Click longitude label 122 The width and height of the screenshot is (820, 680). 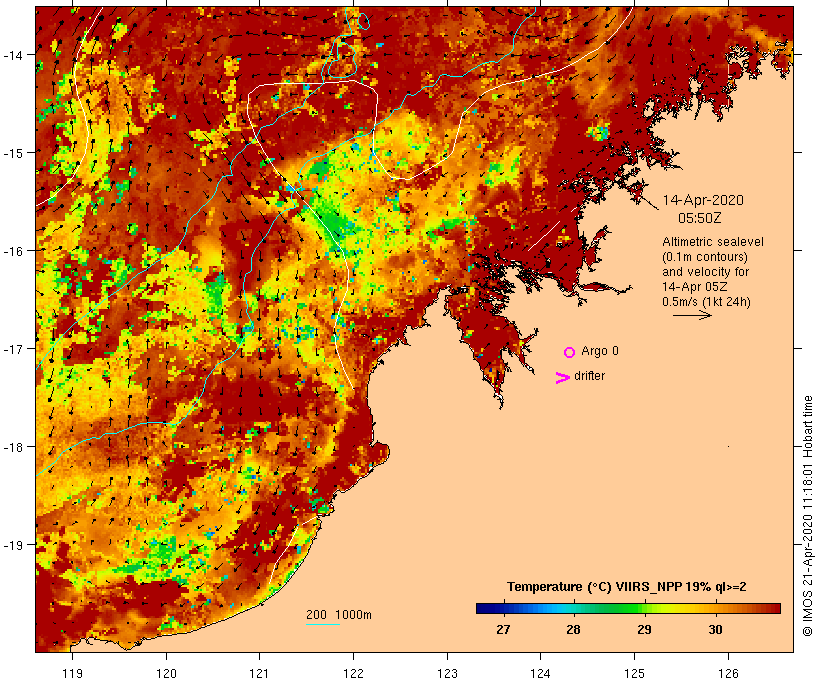[x=354, y=673]
